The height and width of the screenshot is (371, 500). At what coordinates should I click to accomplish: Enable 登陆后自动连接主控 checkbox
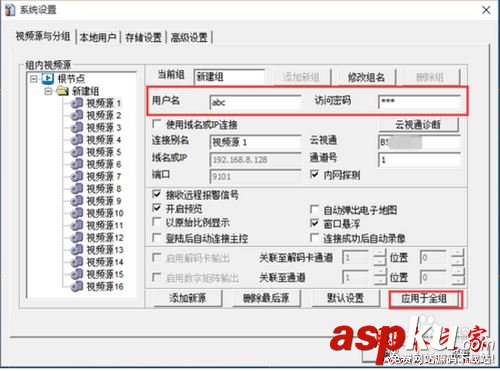pos(156,237)
